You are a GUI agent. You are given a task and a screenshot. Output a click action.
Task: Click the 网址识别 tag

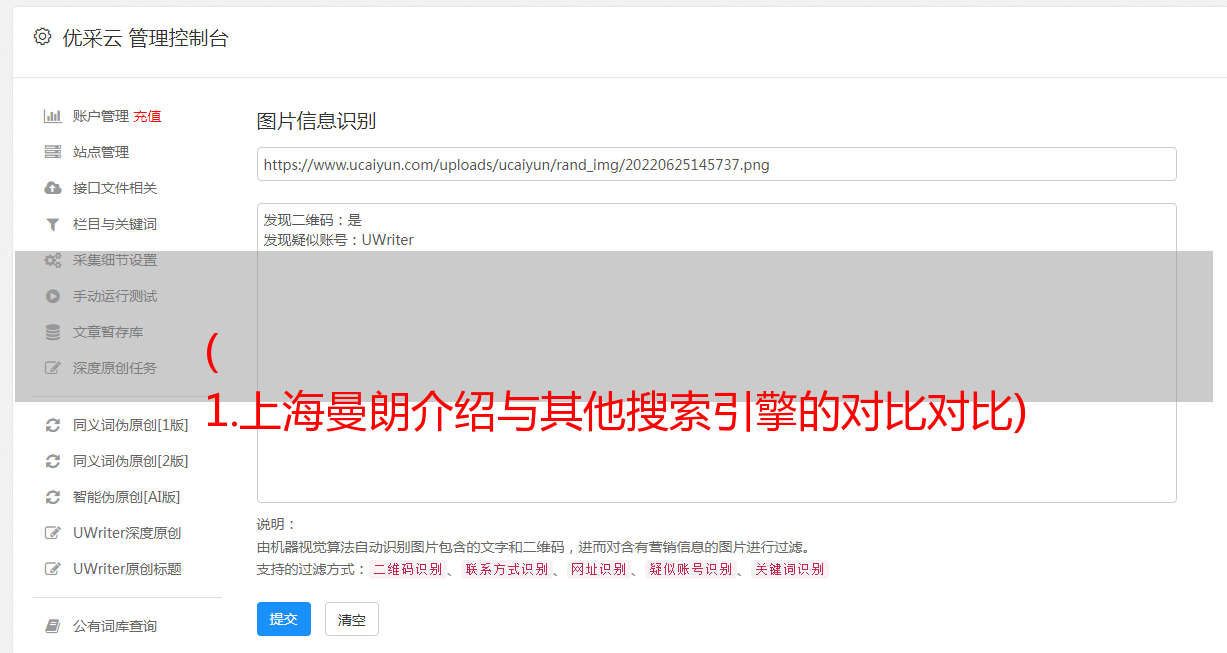pos(599,569)
